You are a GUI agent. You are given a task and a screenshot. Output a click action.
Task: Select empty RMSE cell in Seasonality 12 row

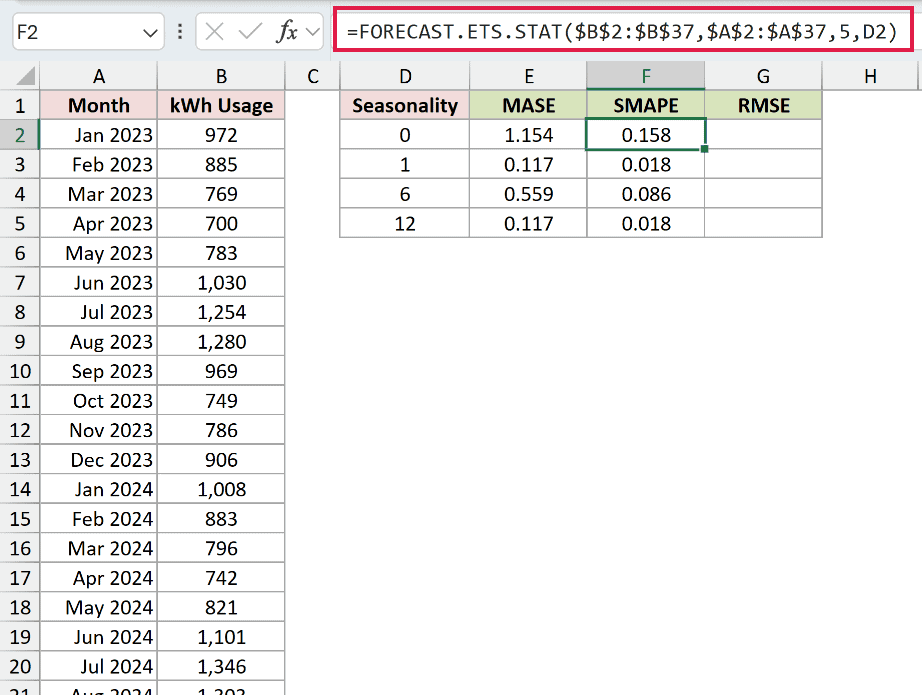coord(763,224)
